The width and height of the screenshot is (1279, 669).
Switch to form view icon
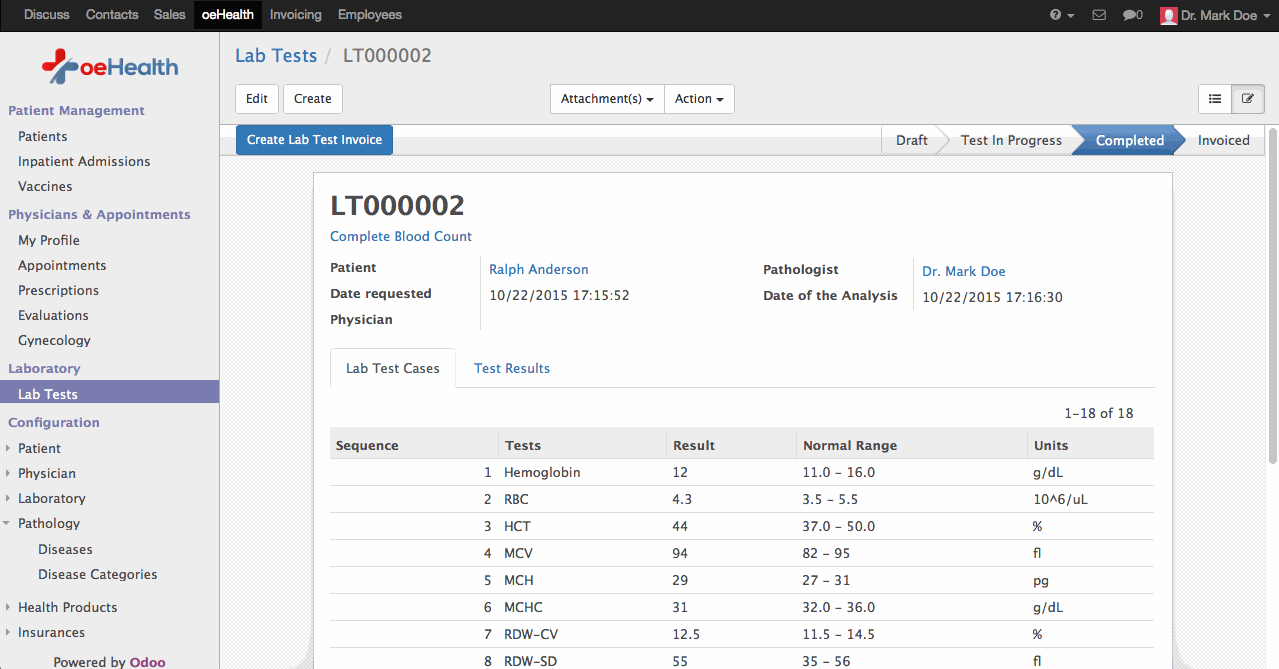tap(1248, 99)
